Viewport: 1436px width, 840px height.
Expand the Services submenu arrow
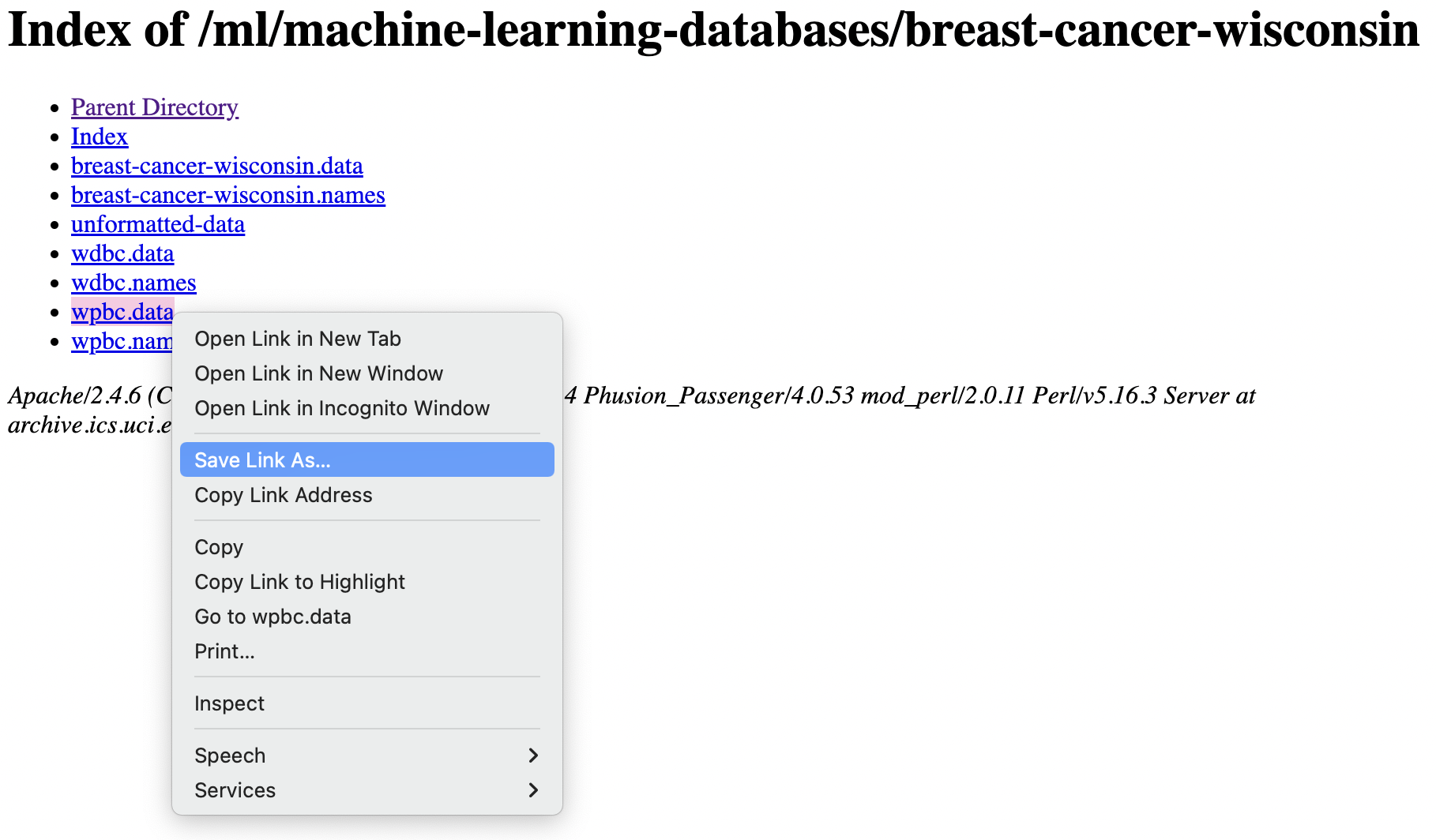[533, 790]
